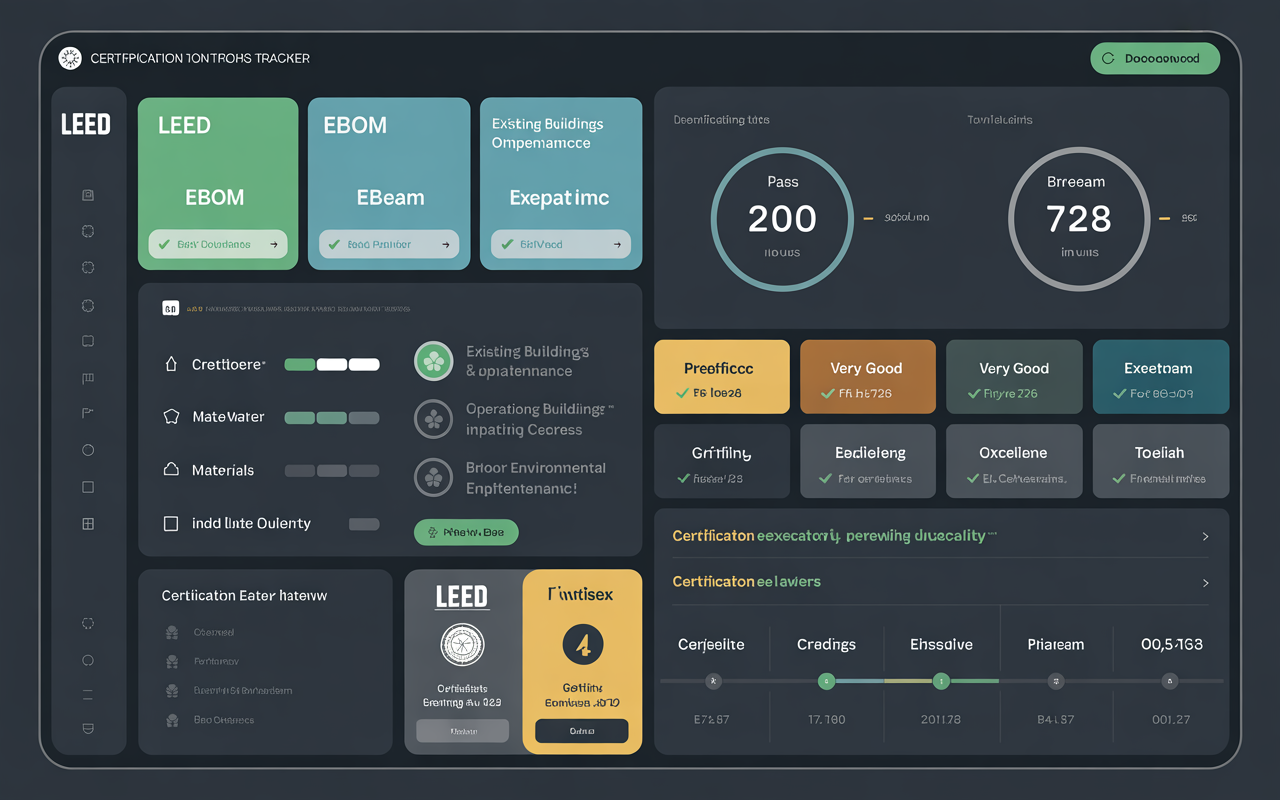The image size is (1280, 800).
Task: Click the LEED logo in sidebar
Action: (x=86, y=125)
